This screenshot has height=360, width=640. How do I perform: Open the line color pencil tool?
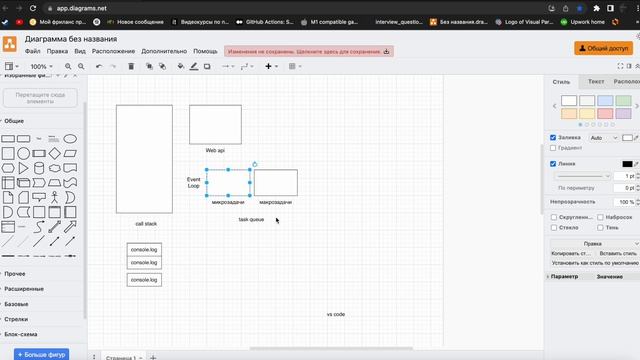(194, 66)
